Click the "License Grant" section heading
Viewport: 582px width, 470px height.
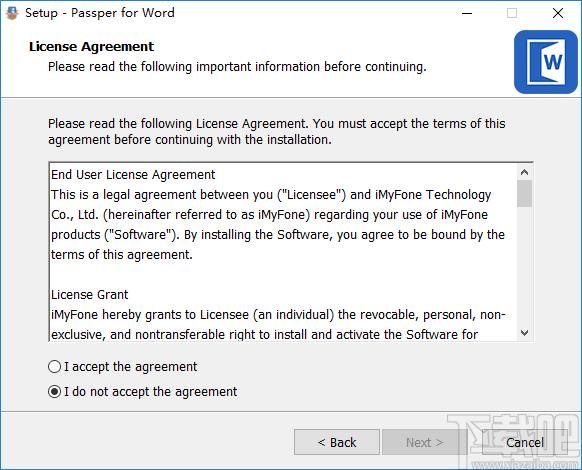click(x=89, y=294)
